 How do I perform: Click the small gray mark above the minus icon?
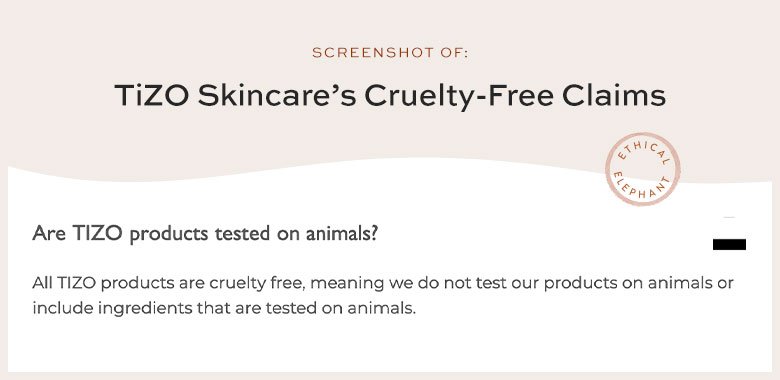point(729,217)
